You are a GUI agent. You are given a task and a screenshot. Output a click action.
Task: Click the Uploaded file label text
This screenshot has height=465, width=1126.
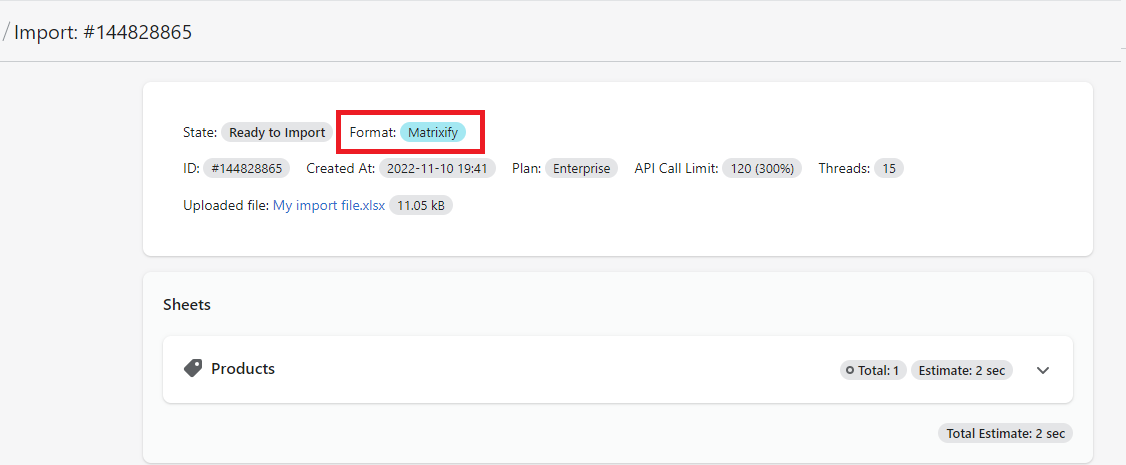pyautogui.click(x=226, y=205)
